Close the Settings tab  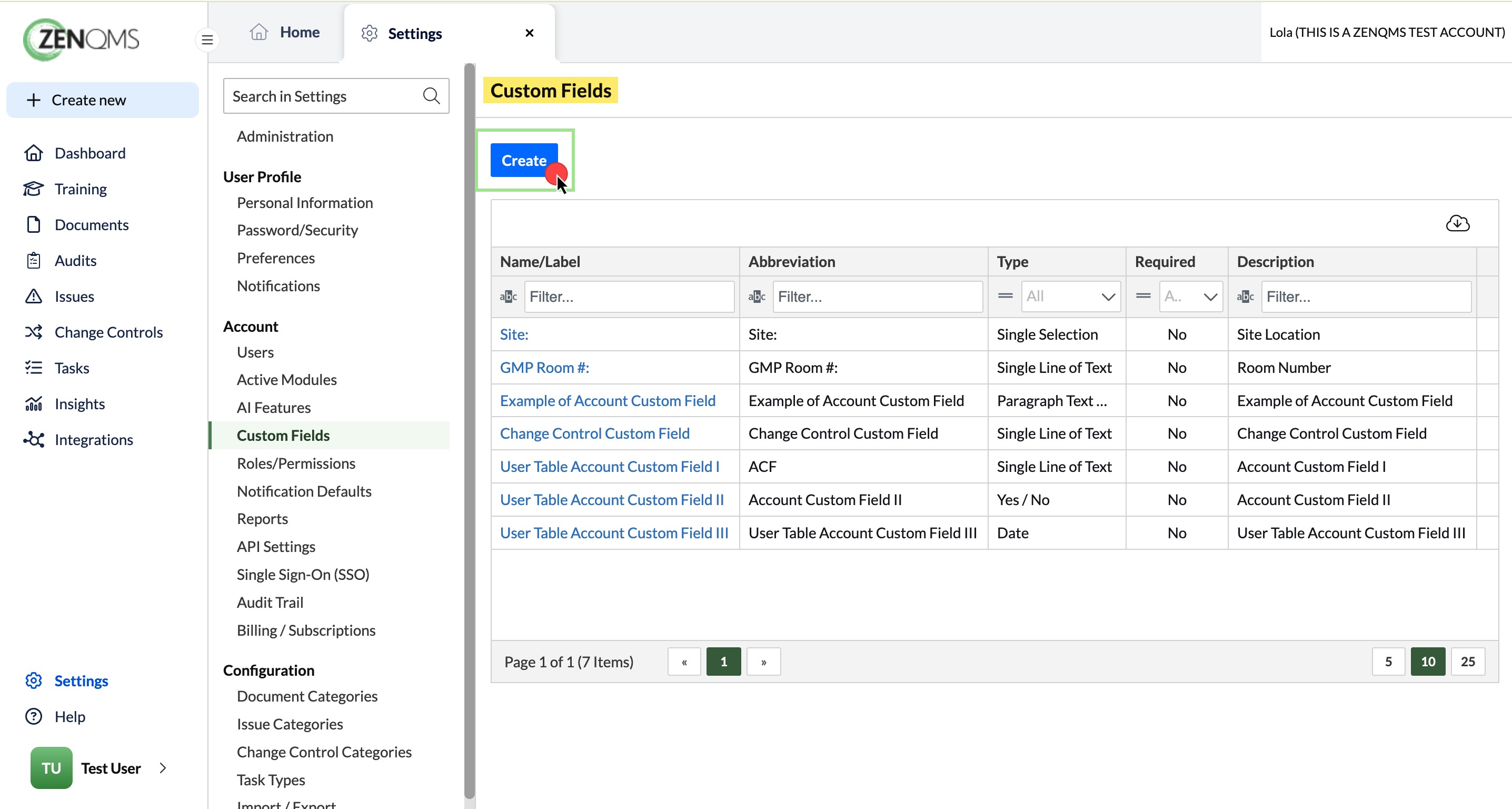point(530,33)
